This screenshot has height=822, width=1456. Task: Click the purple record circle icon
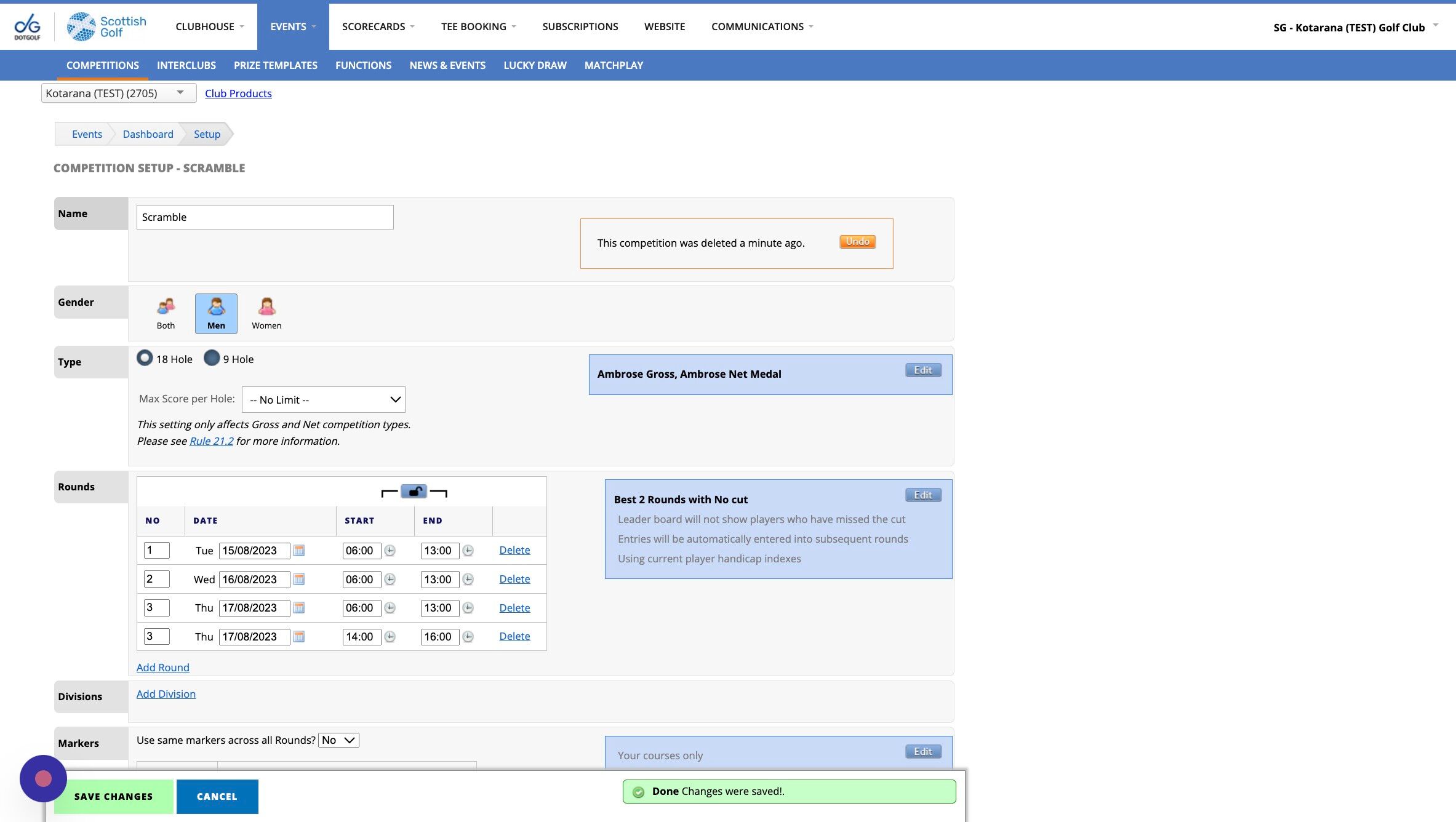[43, 778]
